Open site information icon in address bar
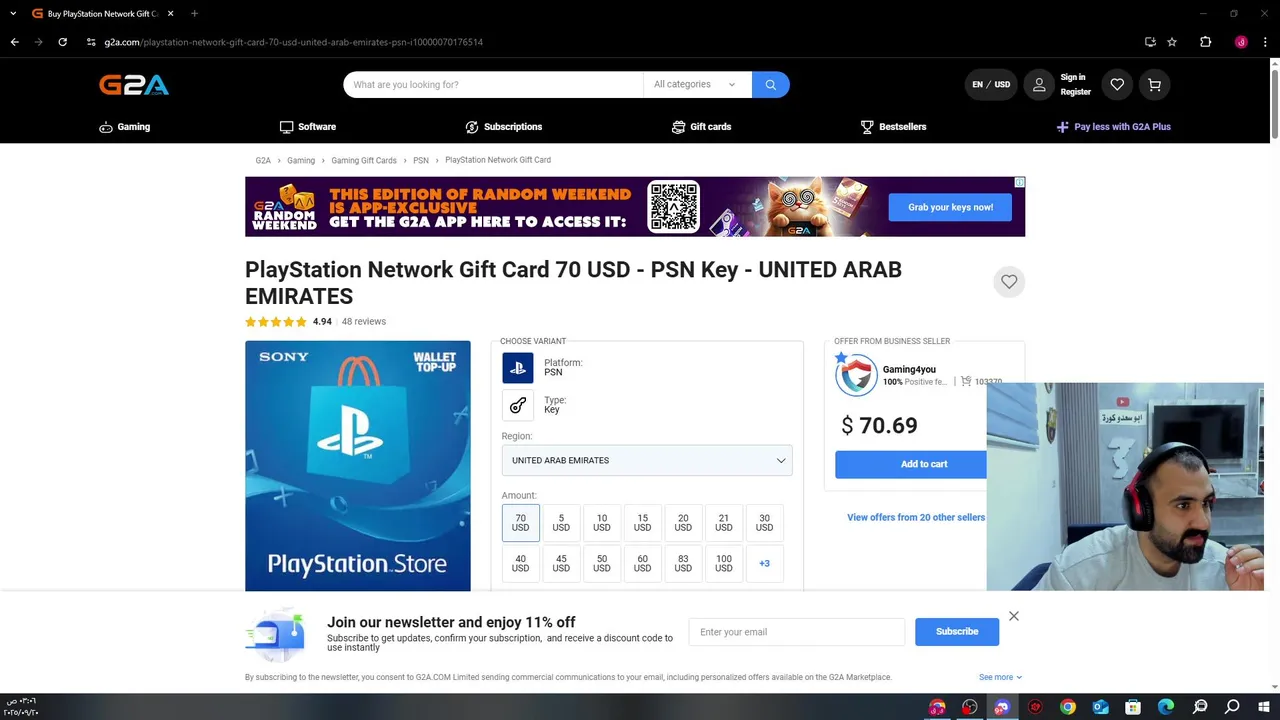Screen dimensions: 1280x720 90,42
